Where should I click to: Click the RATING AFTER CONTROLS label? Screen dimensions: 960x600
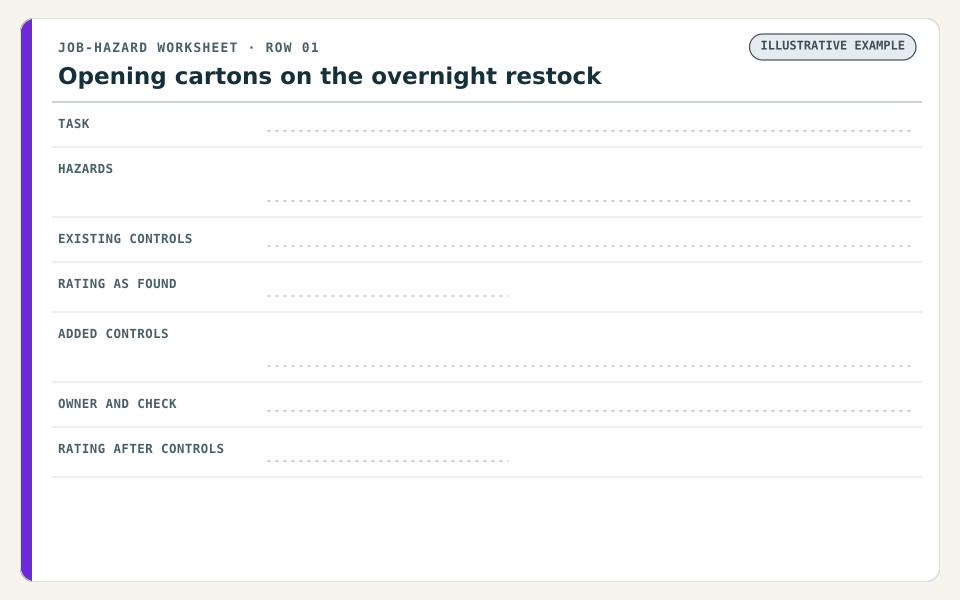tap(141, 449)
